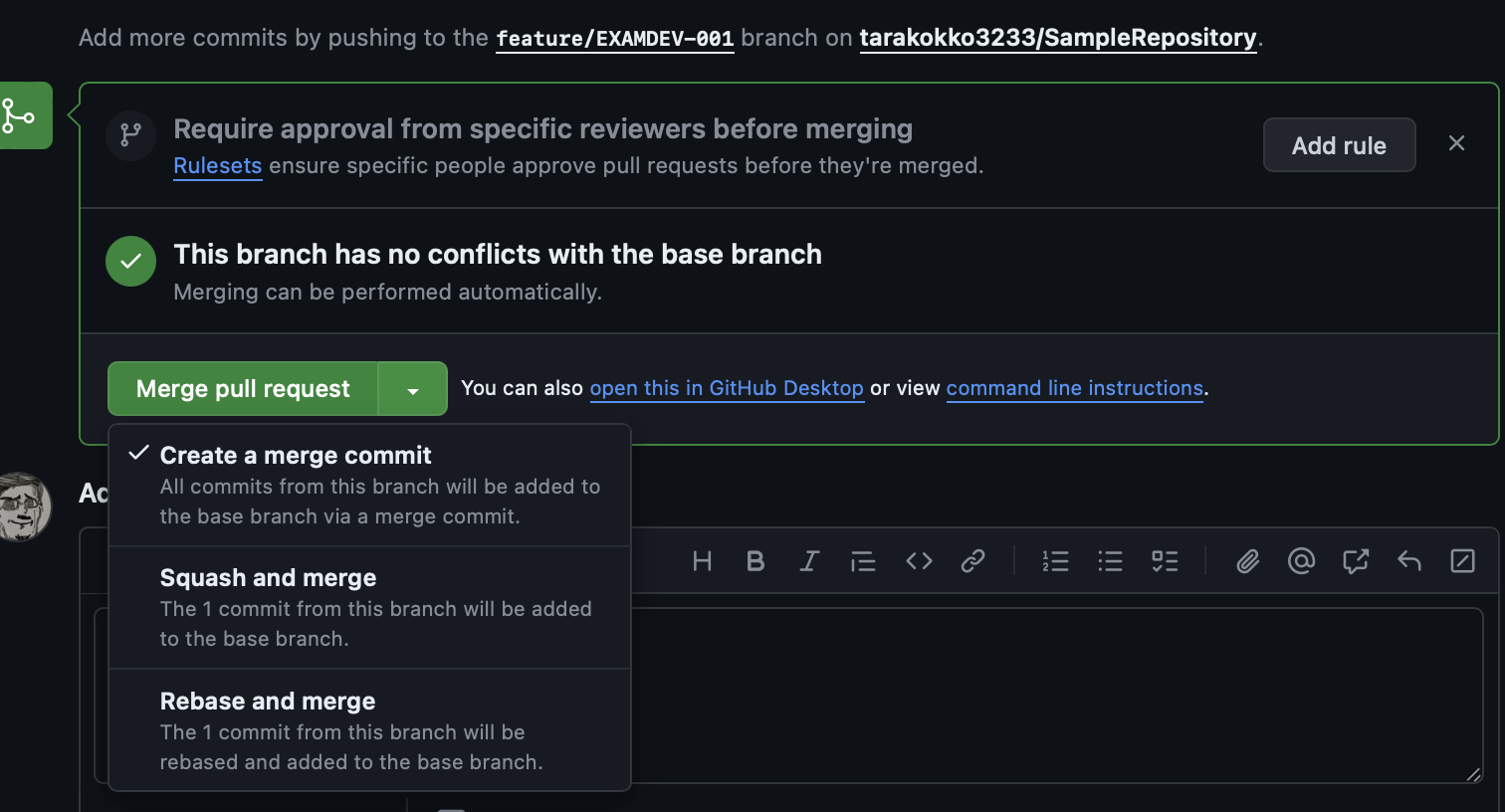Click the Add rule button
This screenshot has height=812, width=1505.
pos(1339,144)
